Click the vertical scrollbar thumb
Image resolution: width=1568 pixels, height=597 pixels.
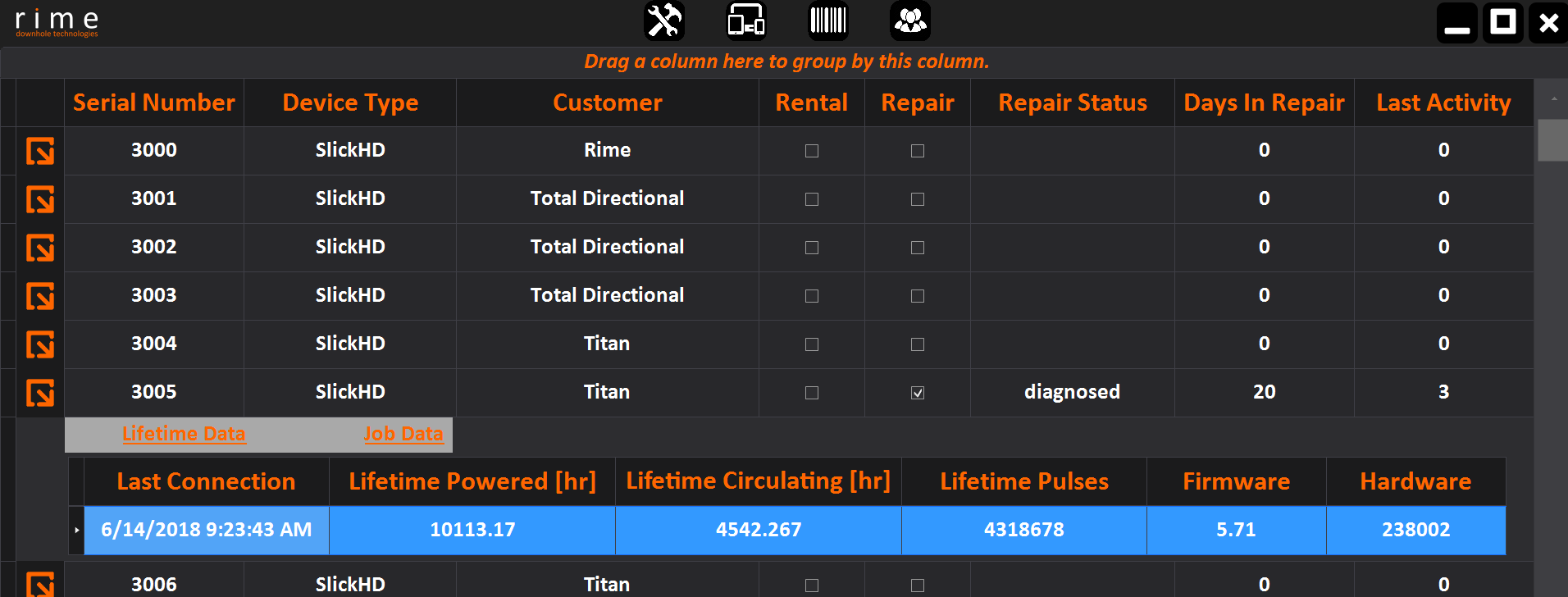point(1552,140)
